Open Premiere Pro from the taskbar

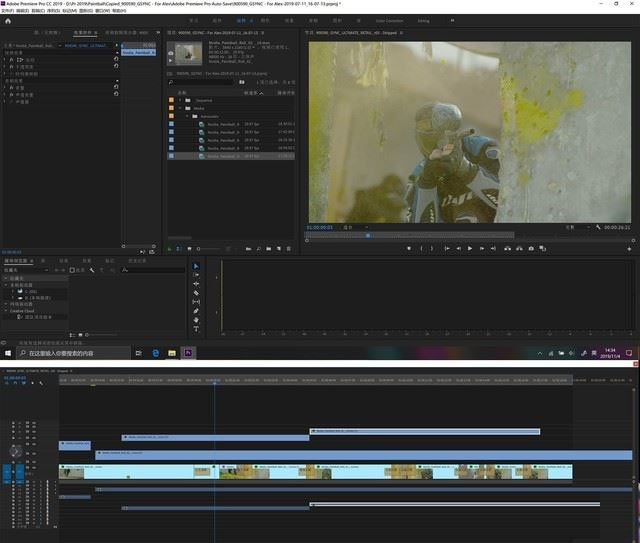pyautogui.click(x=188, y=353)
